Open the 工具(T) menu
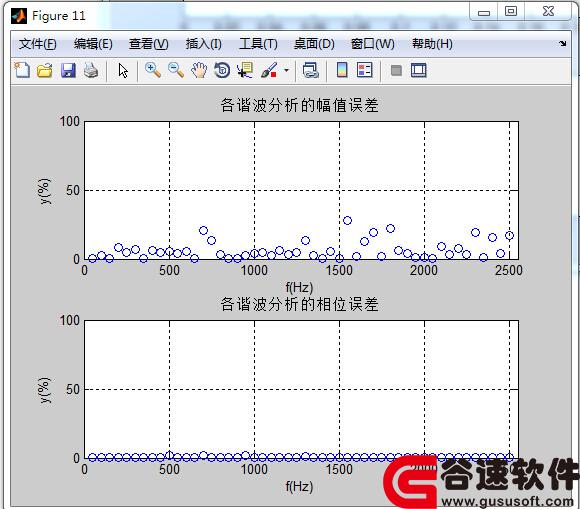 (x=258, y=44)
